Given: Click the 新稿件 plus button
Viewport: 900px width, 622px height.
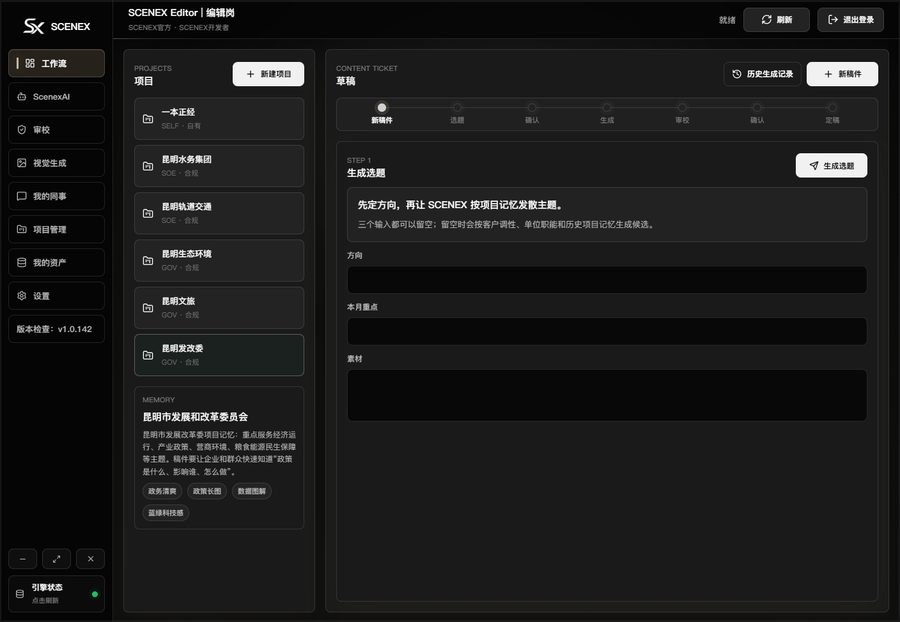Looking at the screenshot, I should tap(842, 74).
